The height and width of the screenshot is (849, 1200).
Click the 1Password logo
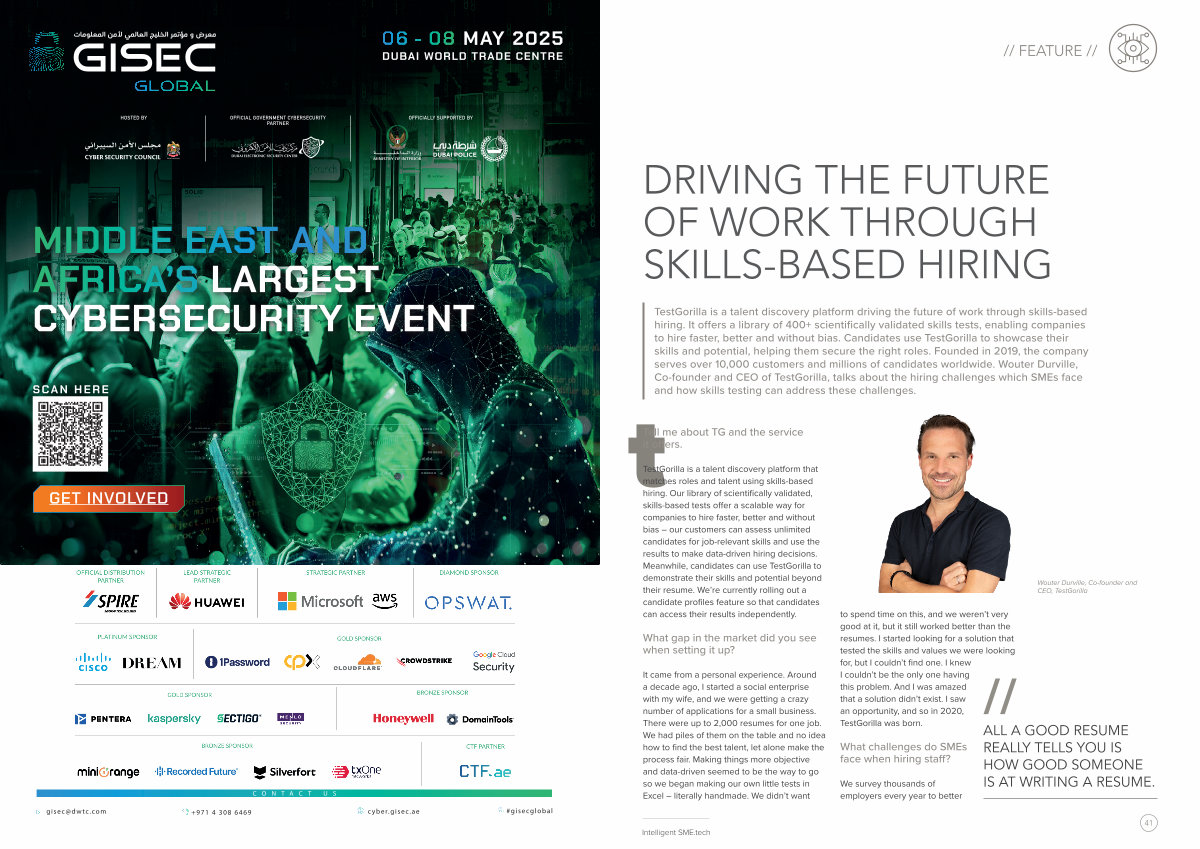pos(237,662)
